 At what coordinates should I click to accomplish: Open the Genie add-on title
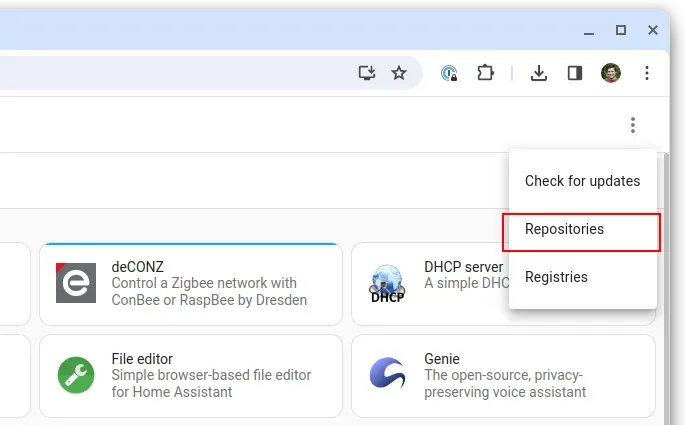442,359
